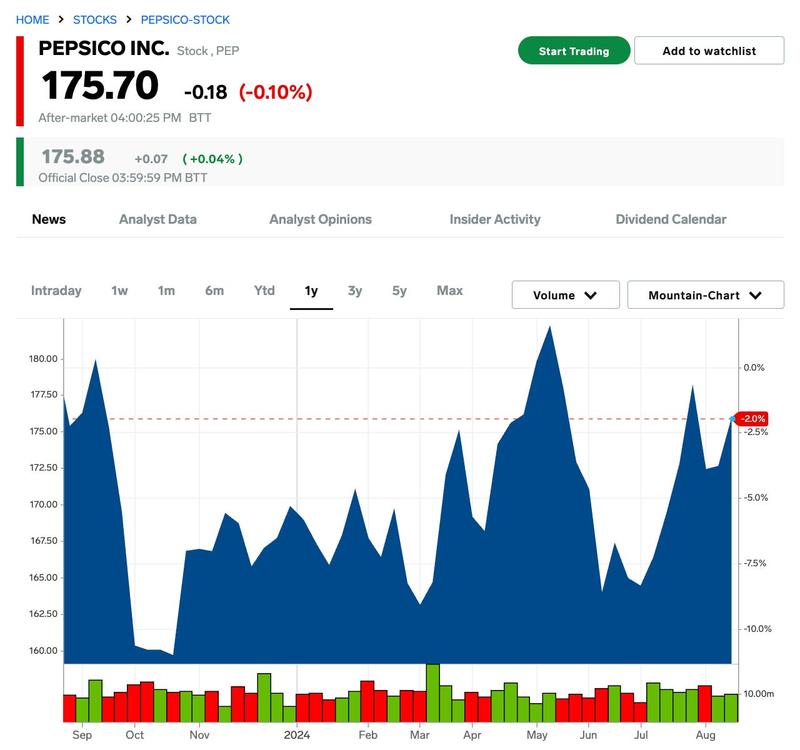Set chart timeframe to 6m

click(x=214, y=291)
